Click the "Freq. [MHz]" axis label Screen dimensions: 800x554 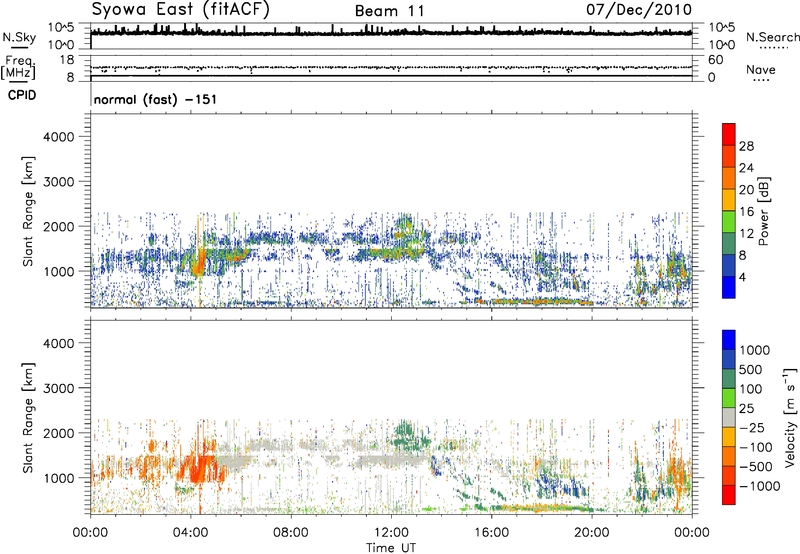coord(19,67)
